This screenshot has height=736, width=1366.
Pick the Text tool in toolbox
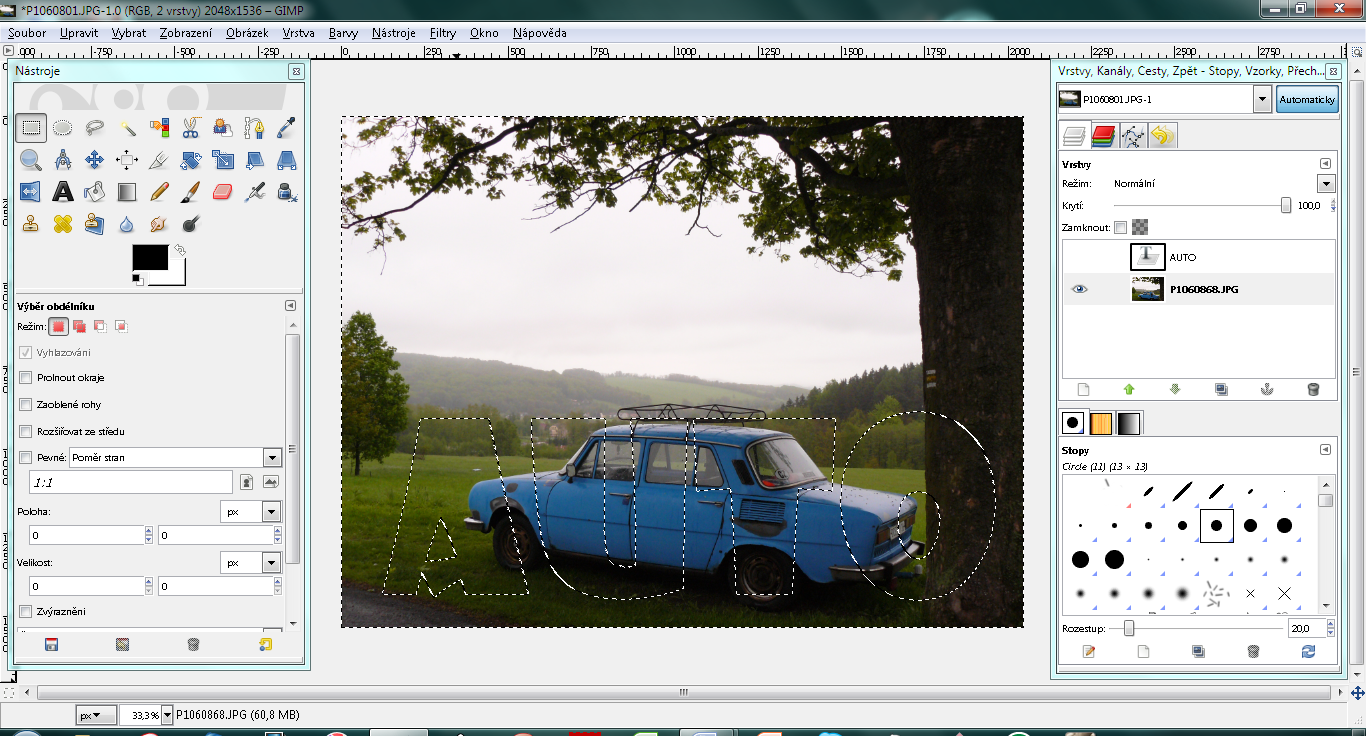[62, 191]
